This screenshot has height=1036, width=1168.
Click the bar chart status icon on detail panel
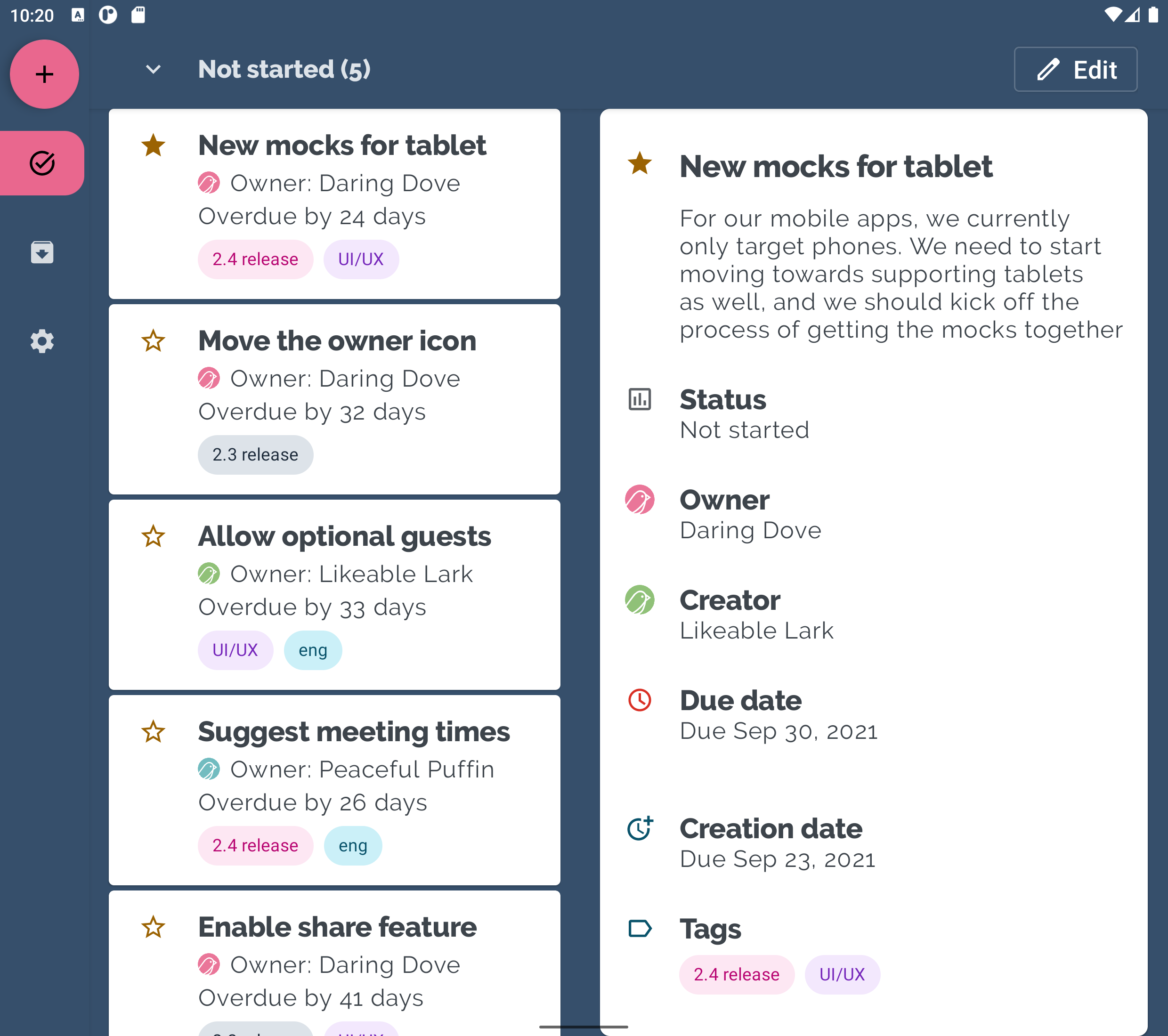point(640,399)
